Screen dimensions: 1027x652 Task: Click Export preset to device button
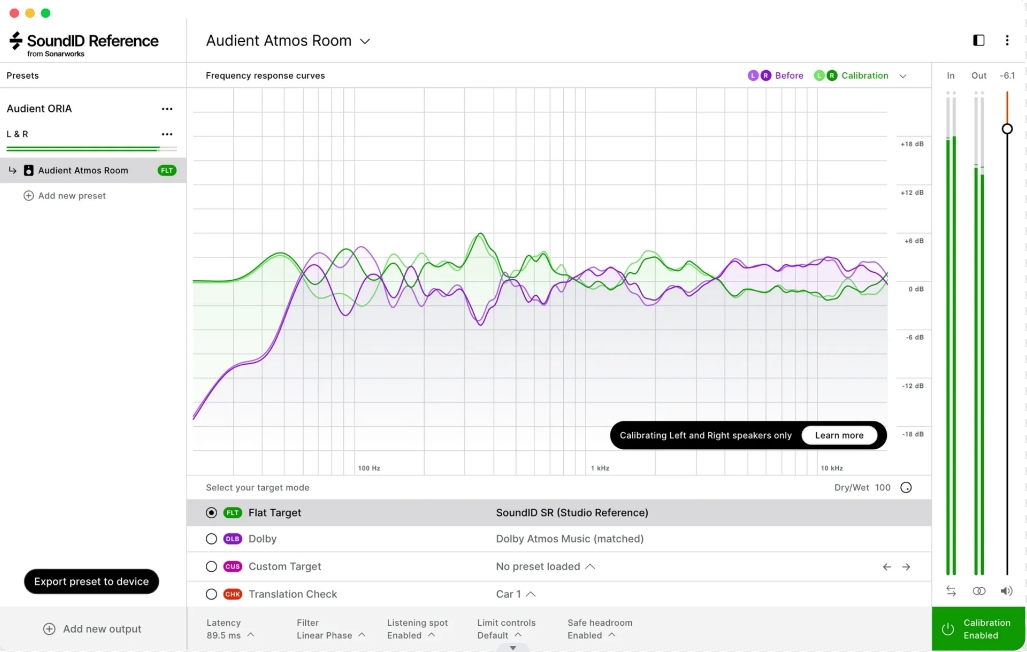[92, 582]
